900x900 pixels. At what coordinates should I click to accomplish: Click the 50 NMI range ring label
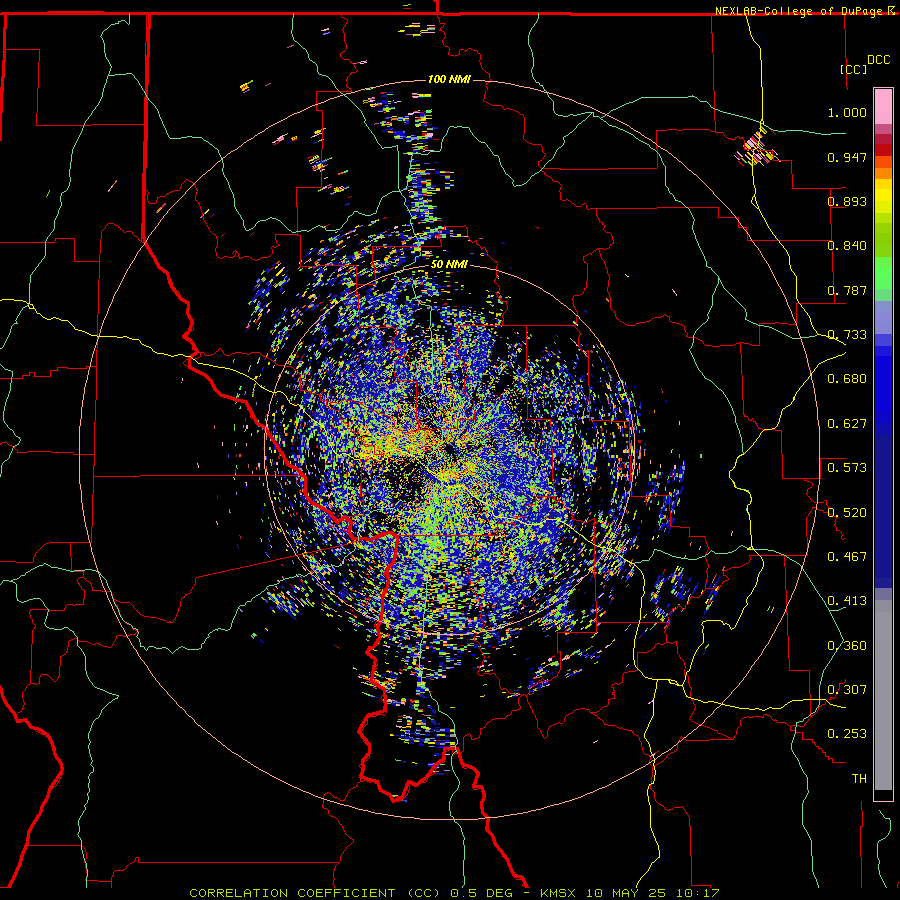pos(449,264)
